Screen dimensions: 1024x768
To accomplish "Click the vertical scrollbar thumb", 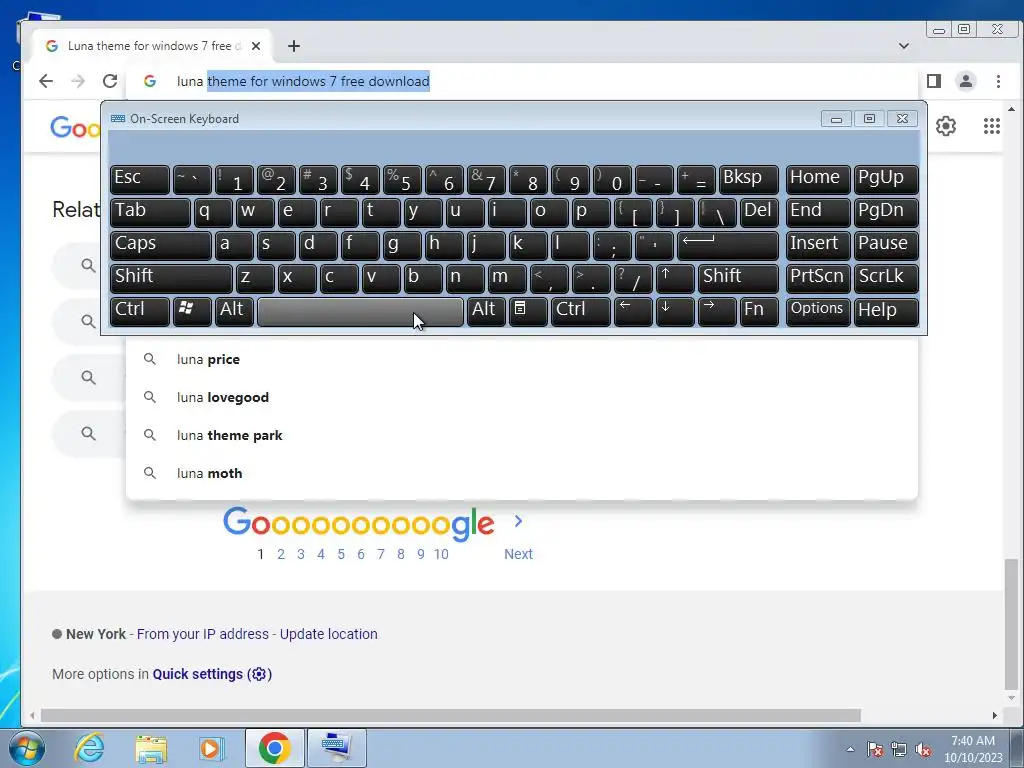I will pyautogui.click(x=1011, y=624).
